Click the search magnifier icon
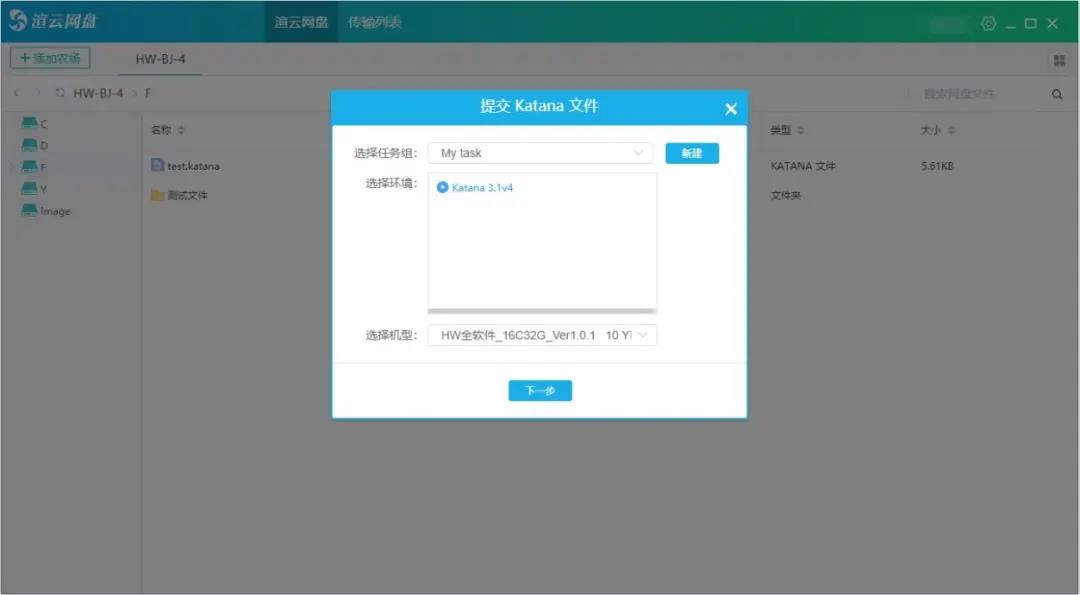 coord(1057,94)
